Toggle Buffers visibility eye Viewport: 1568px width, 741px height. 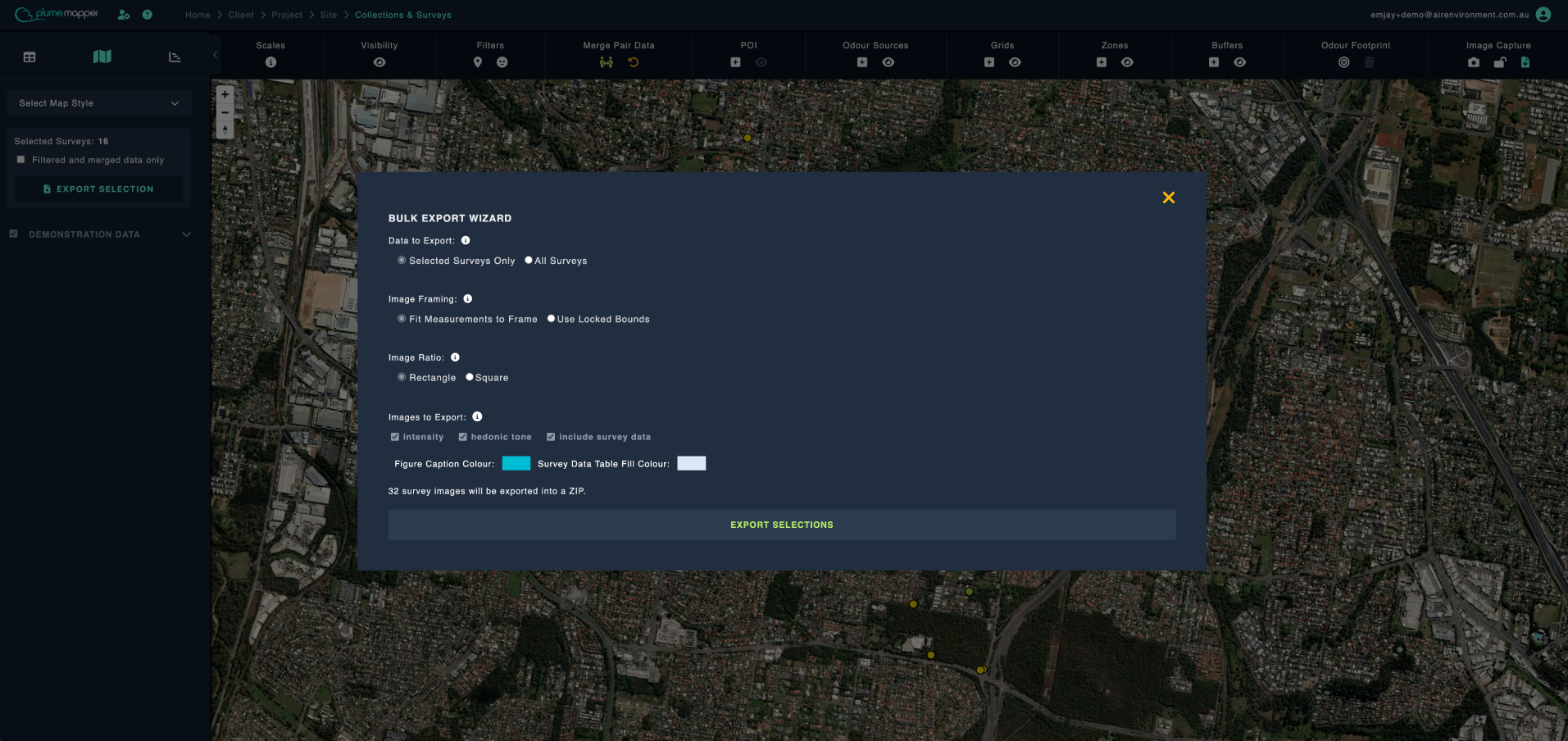pyautogui.click(x=1240, y=62)
